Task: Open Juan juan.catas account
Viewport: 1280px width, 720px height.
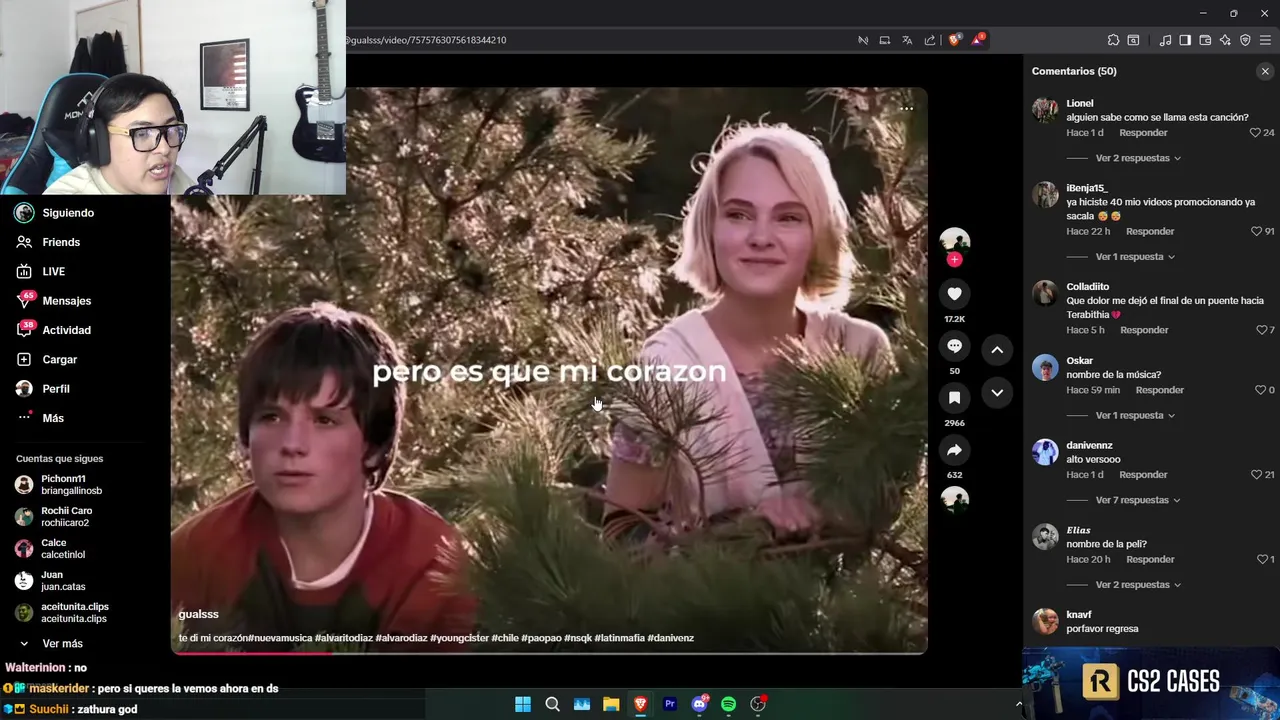Action: pyautogui.click(x=56, y=581)
